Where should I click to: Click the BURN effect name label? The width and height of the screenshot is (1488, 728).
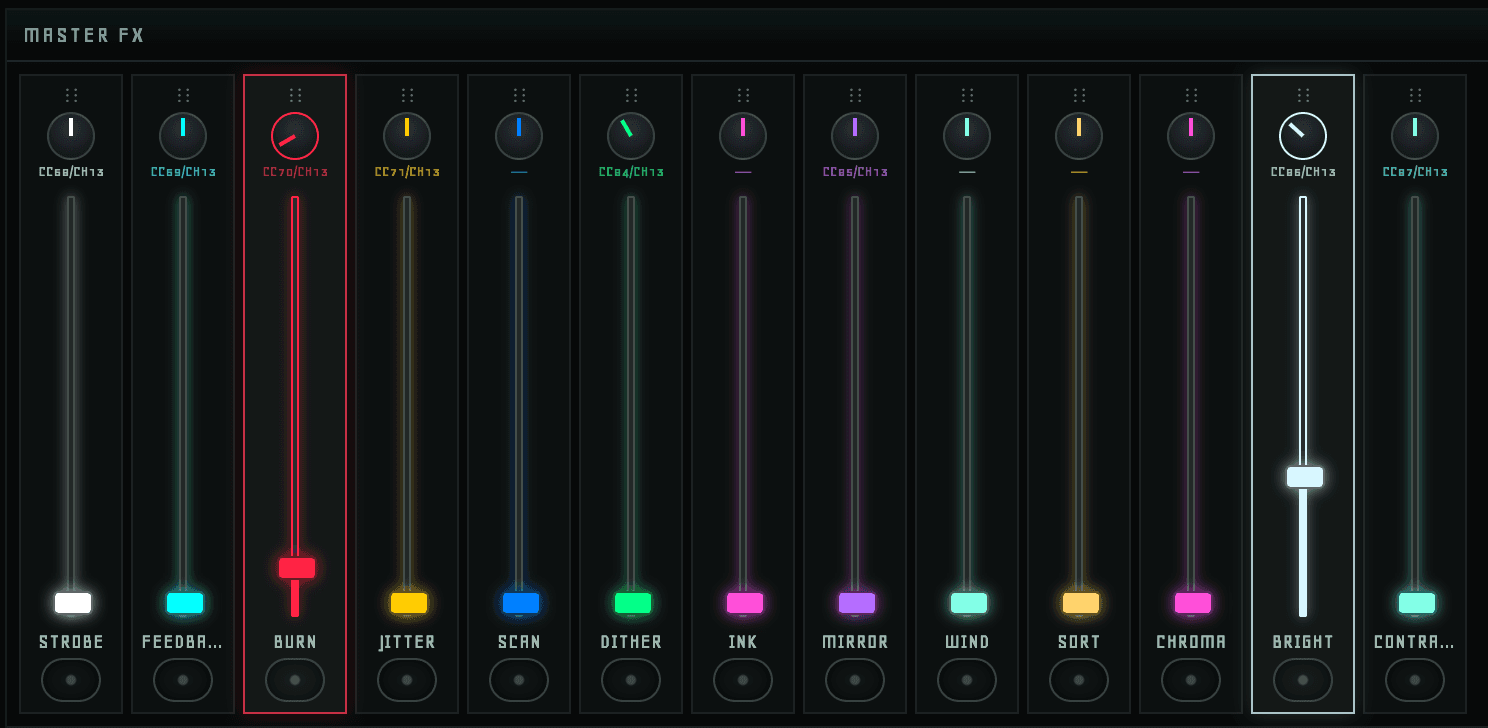tap(295, 642)
